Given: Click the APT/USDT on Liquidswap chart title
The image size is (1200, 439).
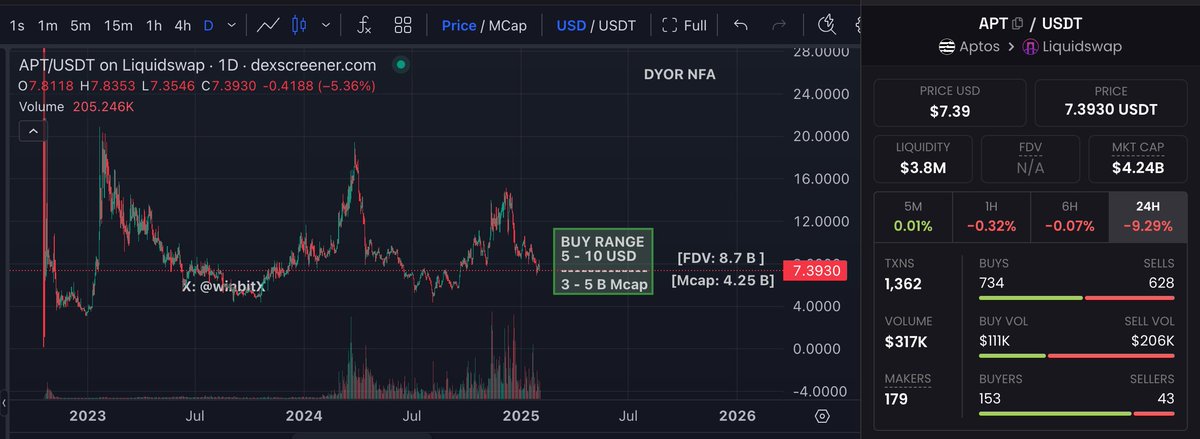Looking at the screenshot, I should tap(198, 65).
